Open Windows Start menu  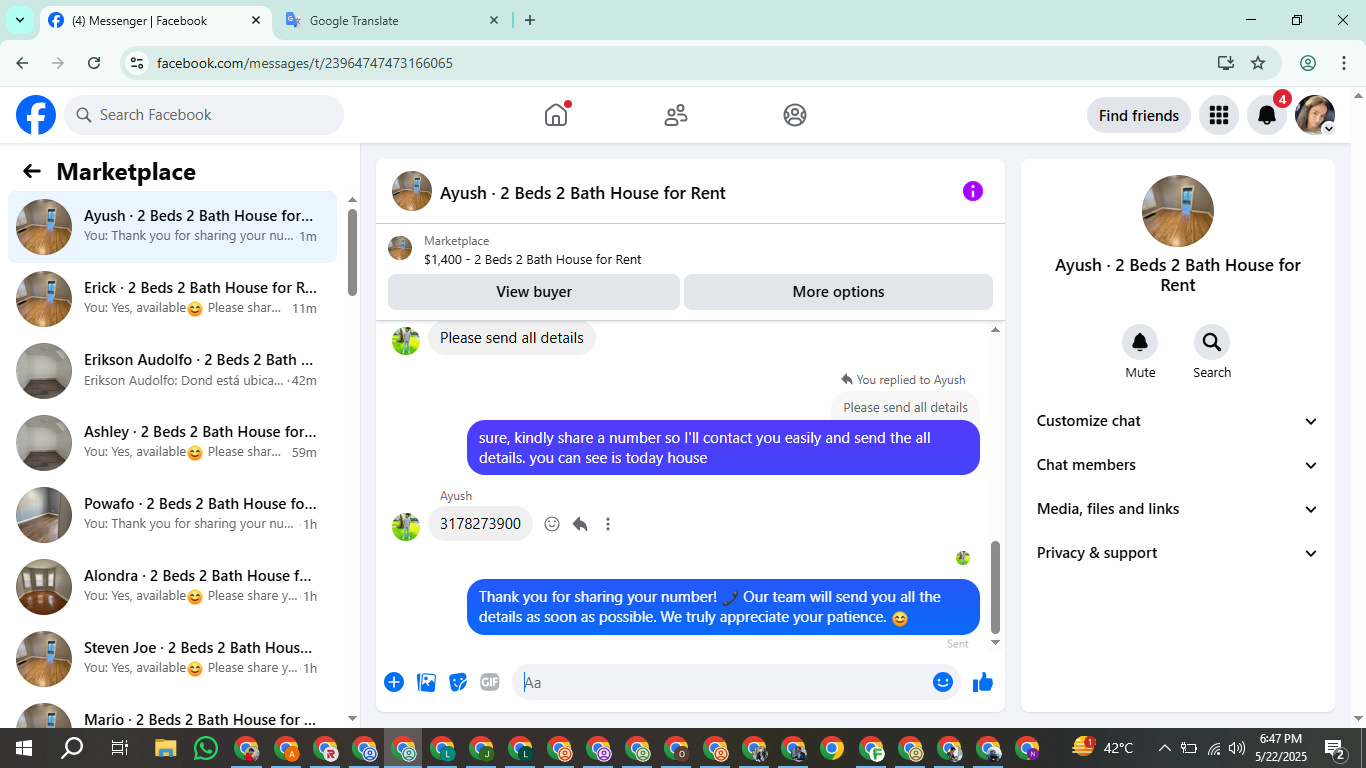pyautogui.click(x=23, y=748)
